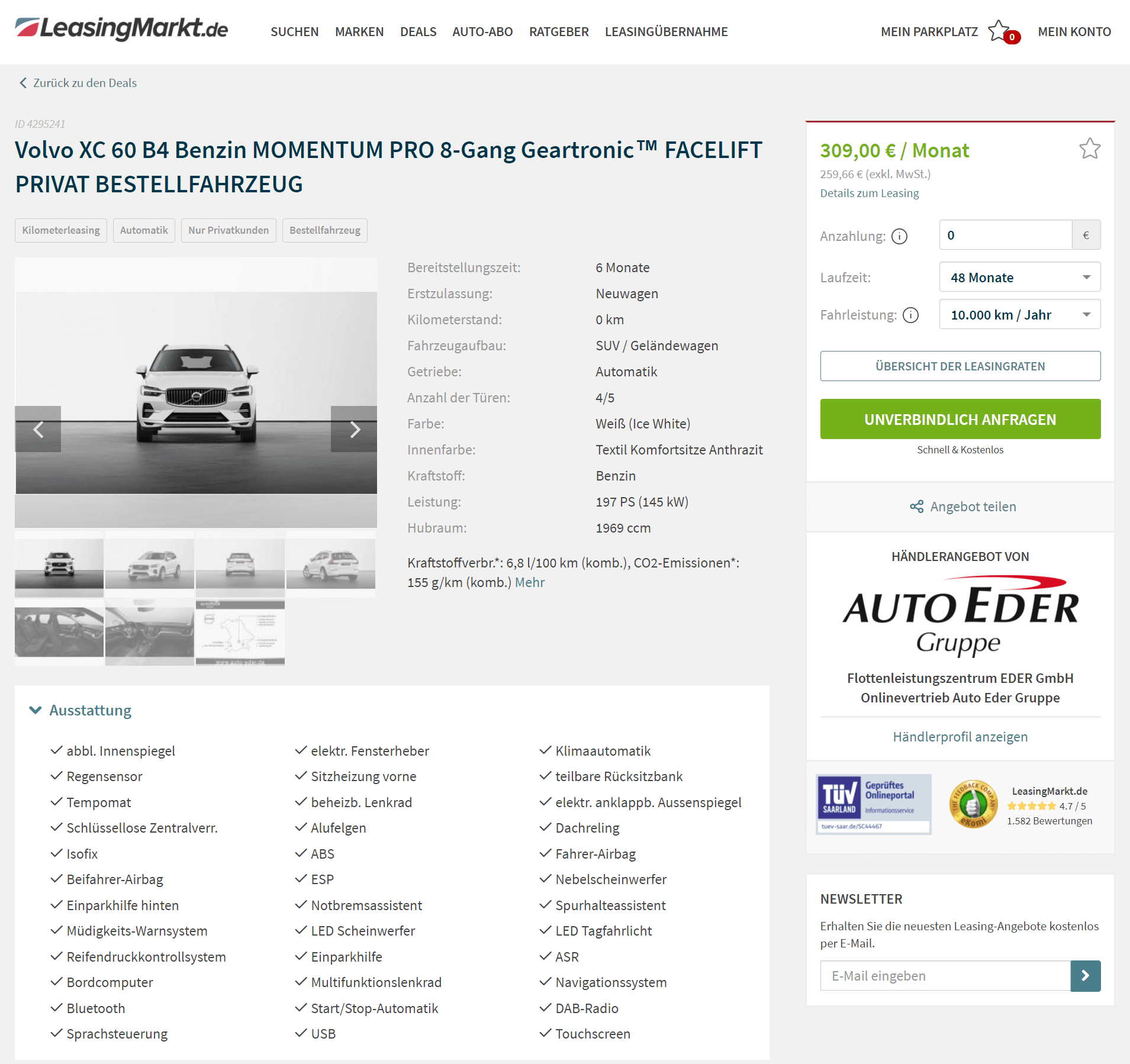Click the Nur Privatkunden tag

(x=228, y=230)
